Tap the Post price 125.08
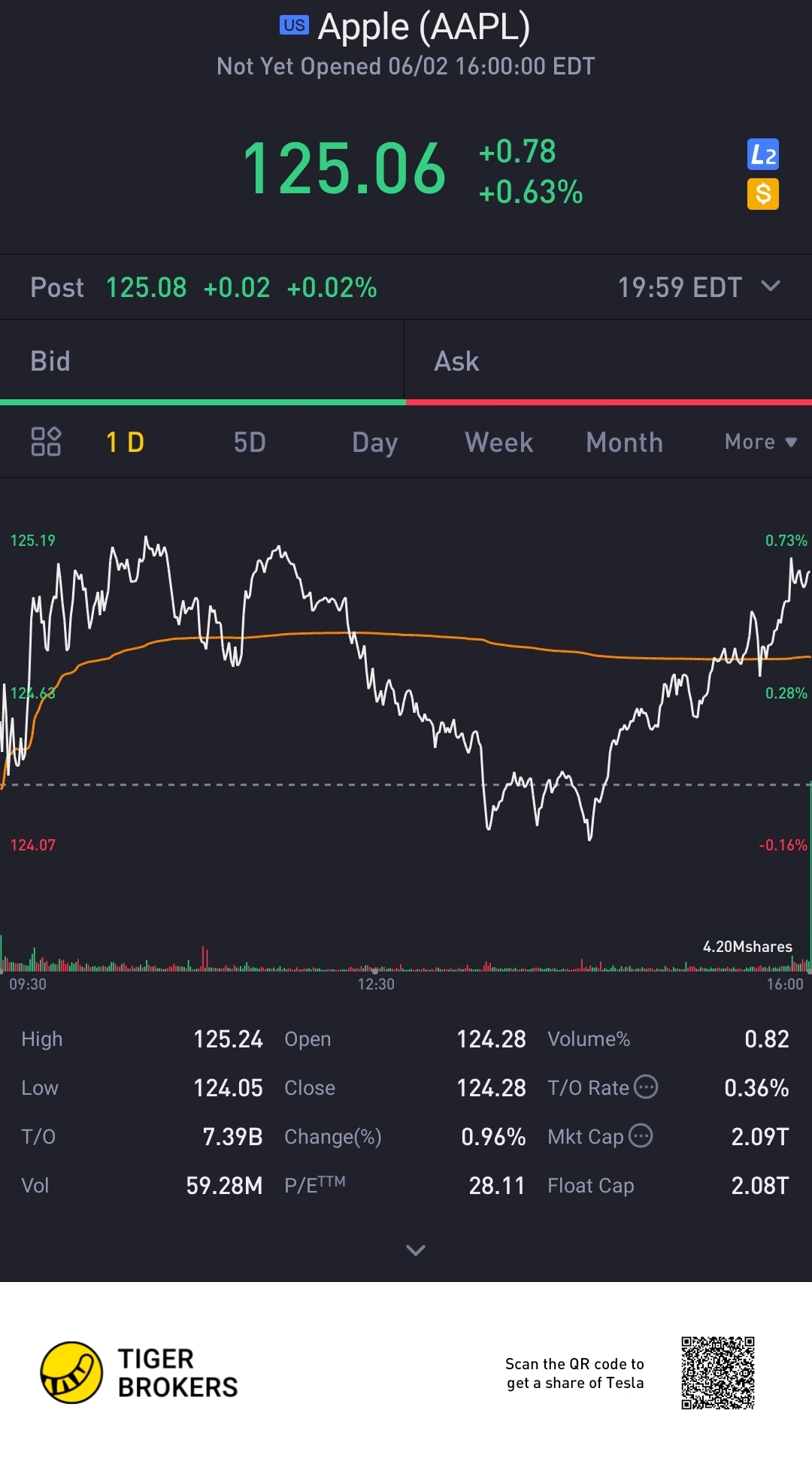The width and height of the screenshot is (812, 1464). [146, 287]
